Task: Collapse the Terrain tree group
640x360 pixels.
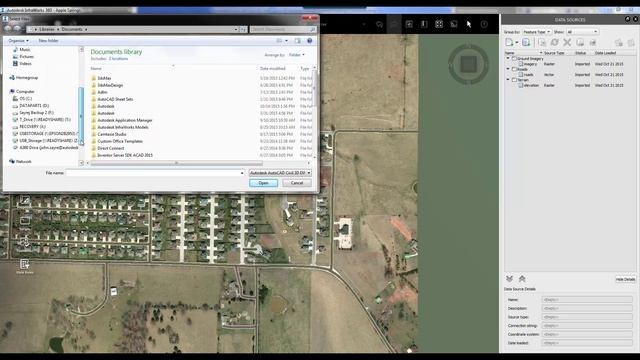Action: pos(508,80)
